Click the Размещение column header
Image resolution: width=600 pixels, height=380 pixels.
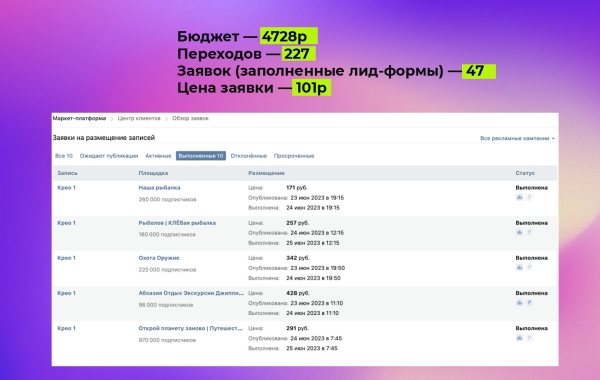(x=266, y=173)
